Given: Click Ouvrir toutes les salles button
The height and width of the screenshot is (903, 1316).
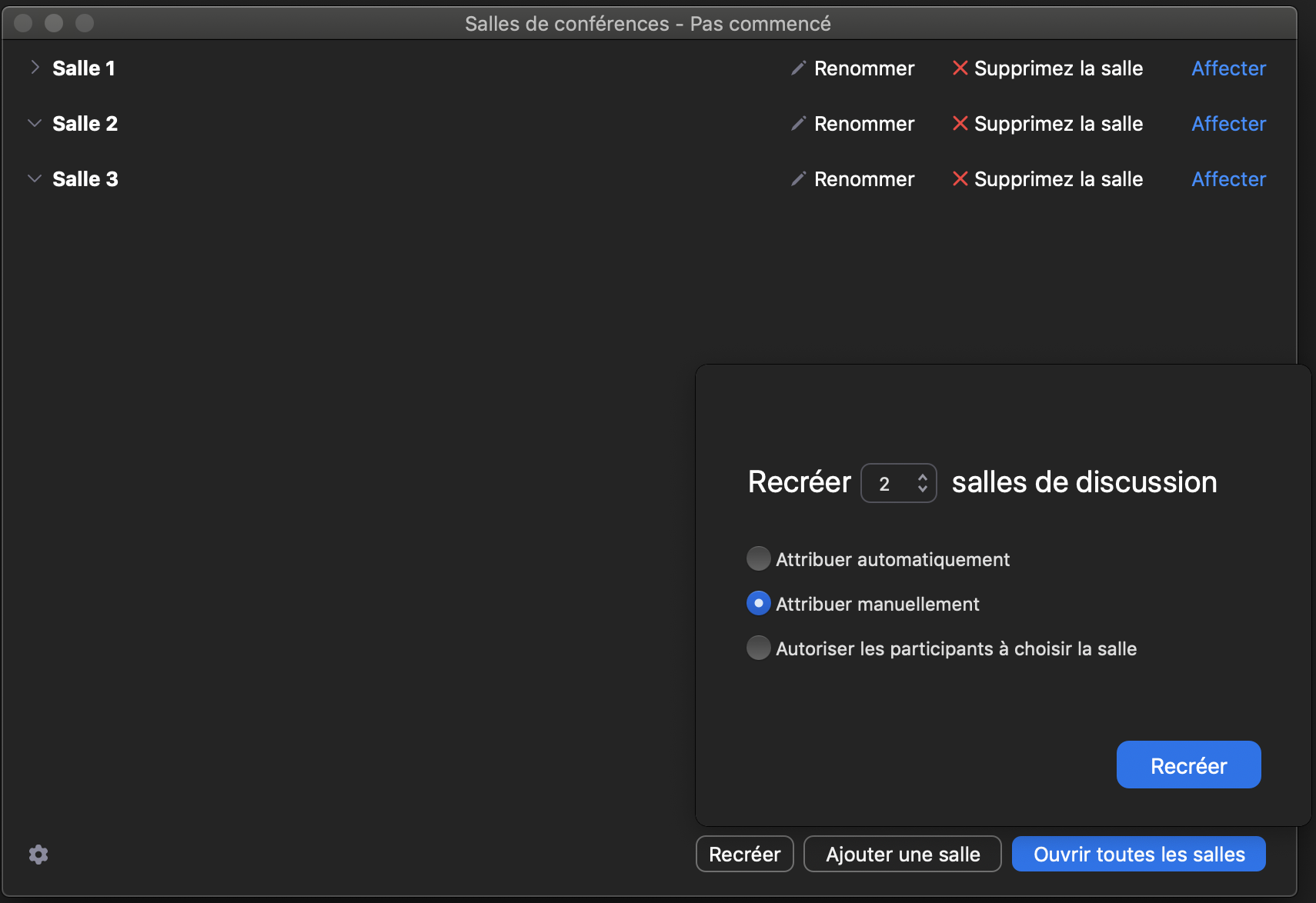Looking at the screenshot, I should pyautogui.click(x=1138, y=855).
